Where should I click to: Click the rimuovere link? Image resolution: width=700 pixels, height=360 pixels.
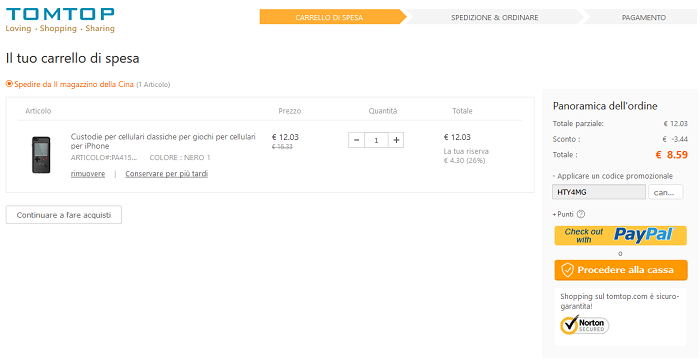[88, 174]
